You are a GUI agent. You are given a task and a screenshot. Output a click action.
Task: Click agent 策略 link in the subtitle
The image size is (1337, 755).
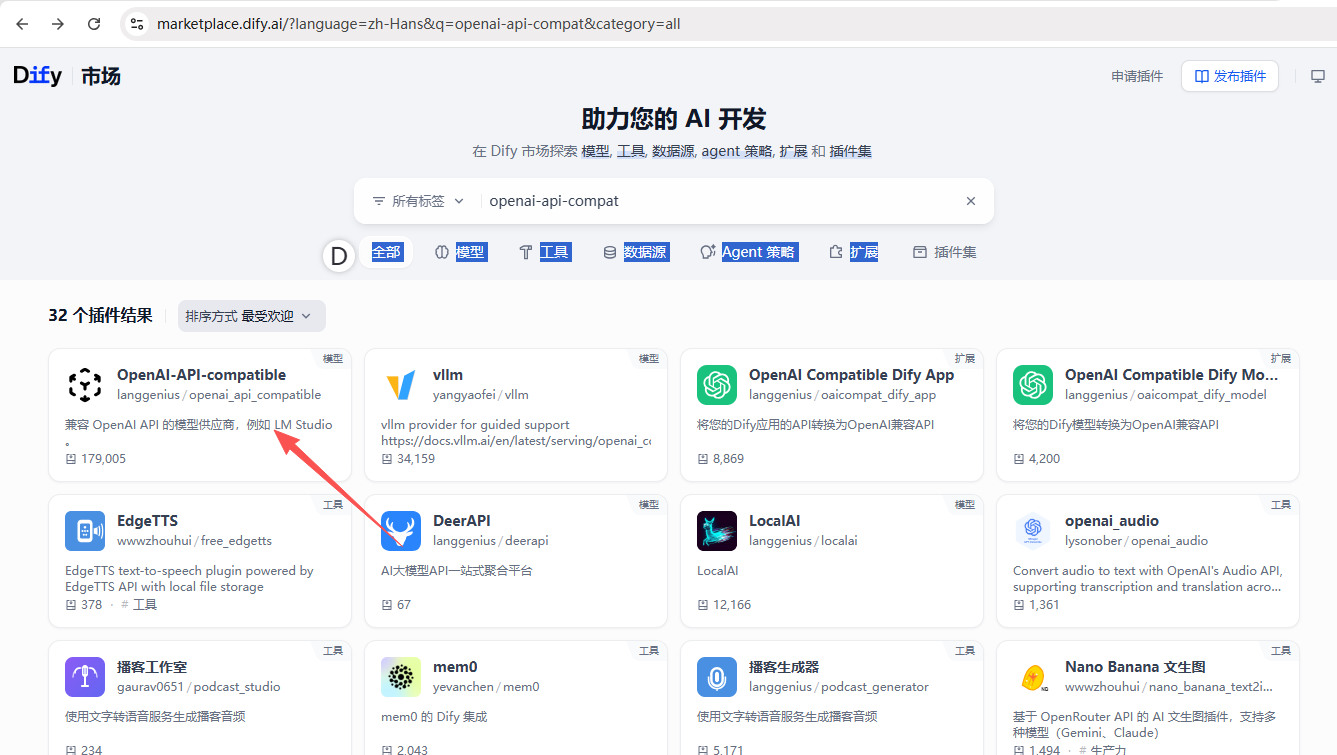pos(737,151)
